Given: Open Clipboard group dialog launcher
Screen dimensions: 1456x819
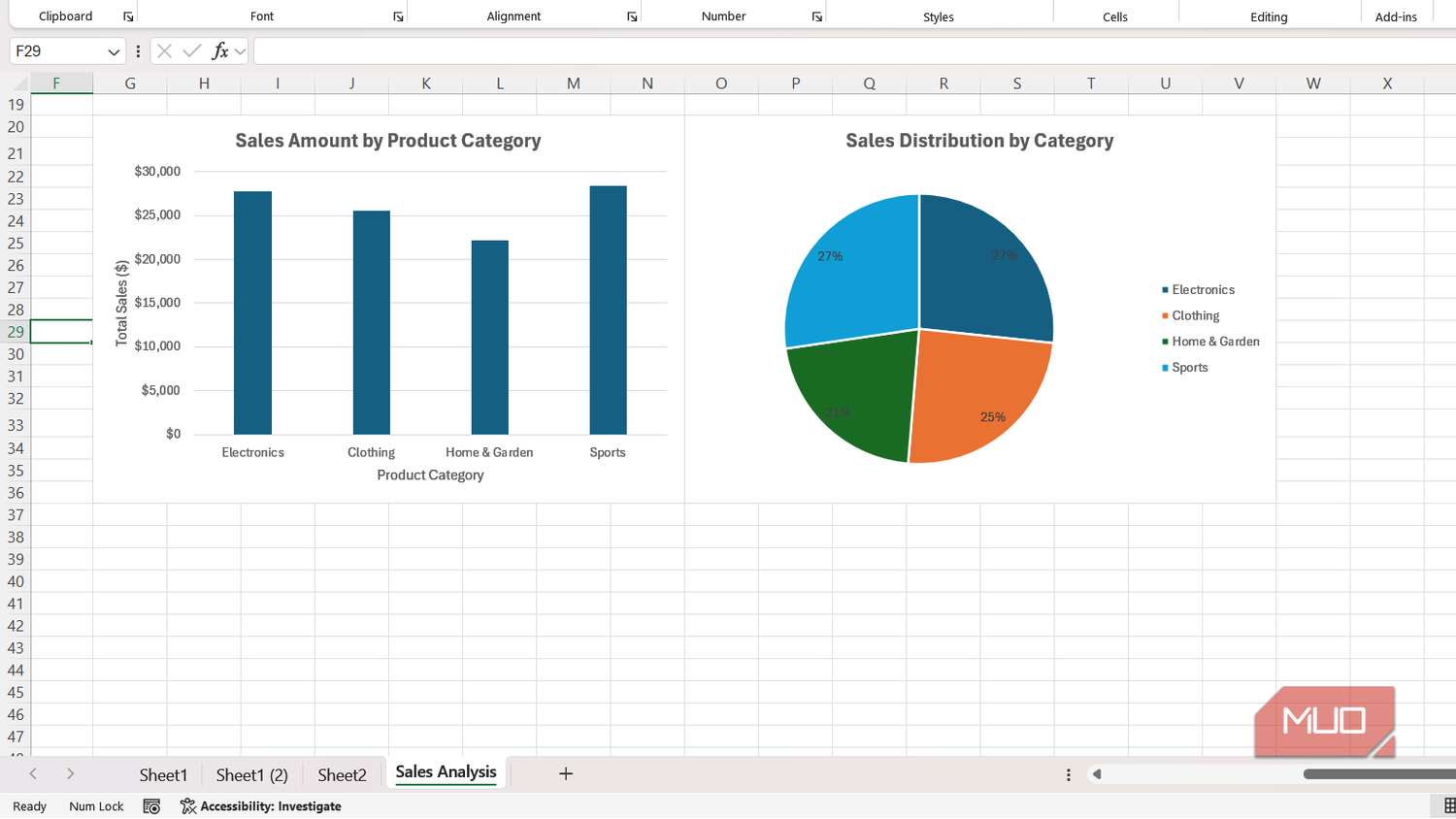Looking at the screenshot, I should [x=128, y=16].
